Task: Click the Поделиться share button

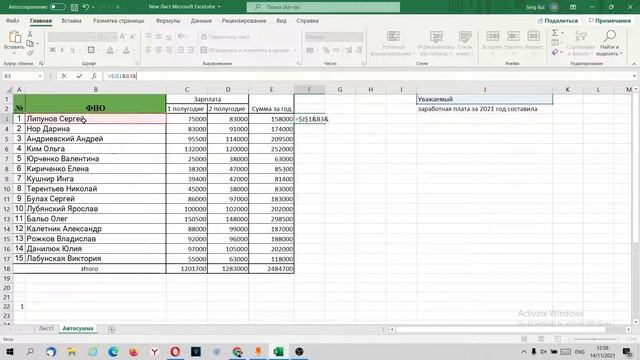Action: [558, 20]
